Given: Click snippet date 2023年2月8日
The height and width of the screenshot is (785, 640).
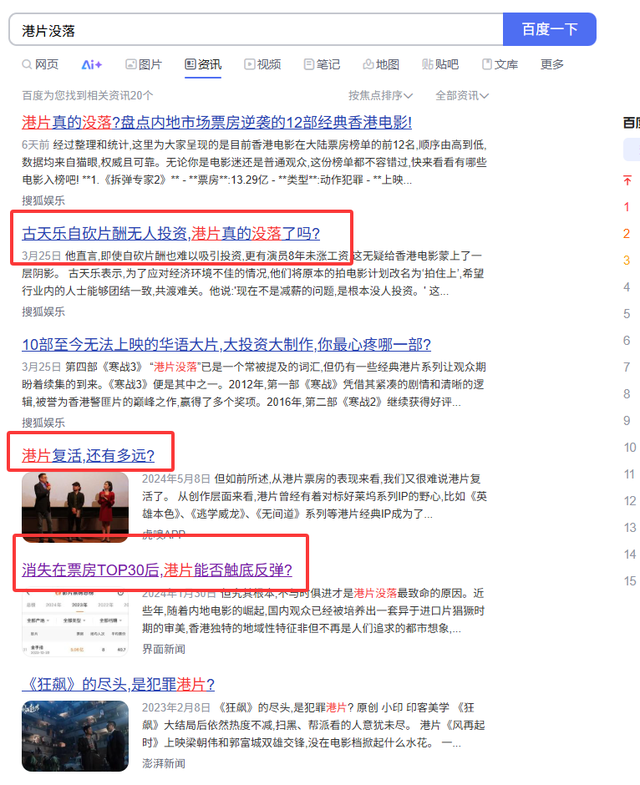Looking at the screenshot, I should click(x=176, y=707).
